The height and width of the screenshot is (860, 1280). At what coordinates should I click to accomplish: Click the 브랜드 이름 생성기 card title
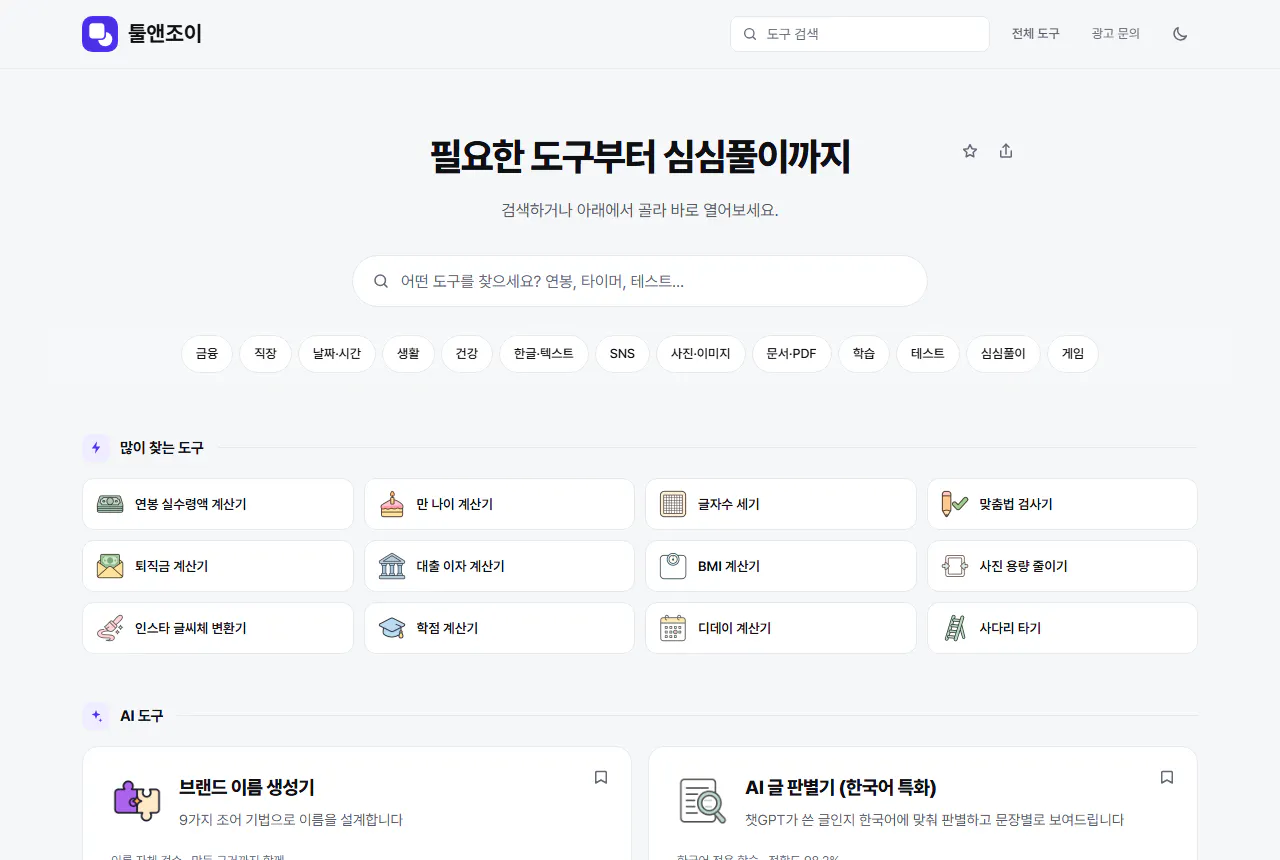pos(247,788)
